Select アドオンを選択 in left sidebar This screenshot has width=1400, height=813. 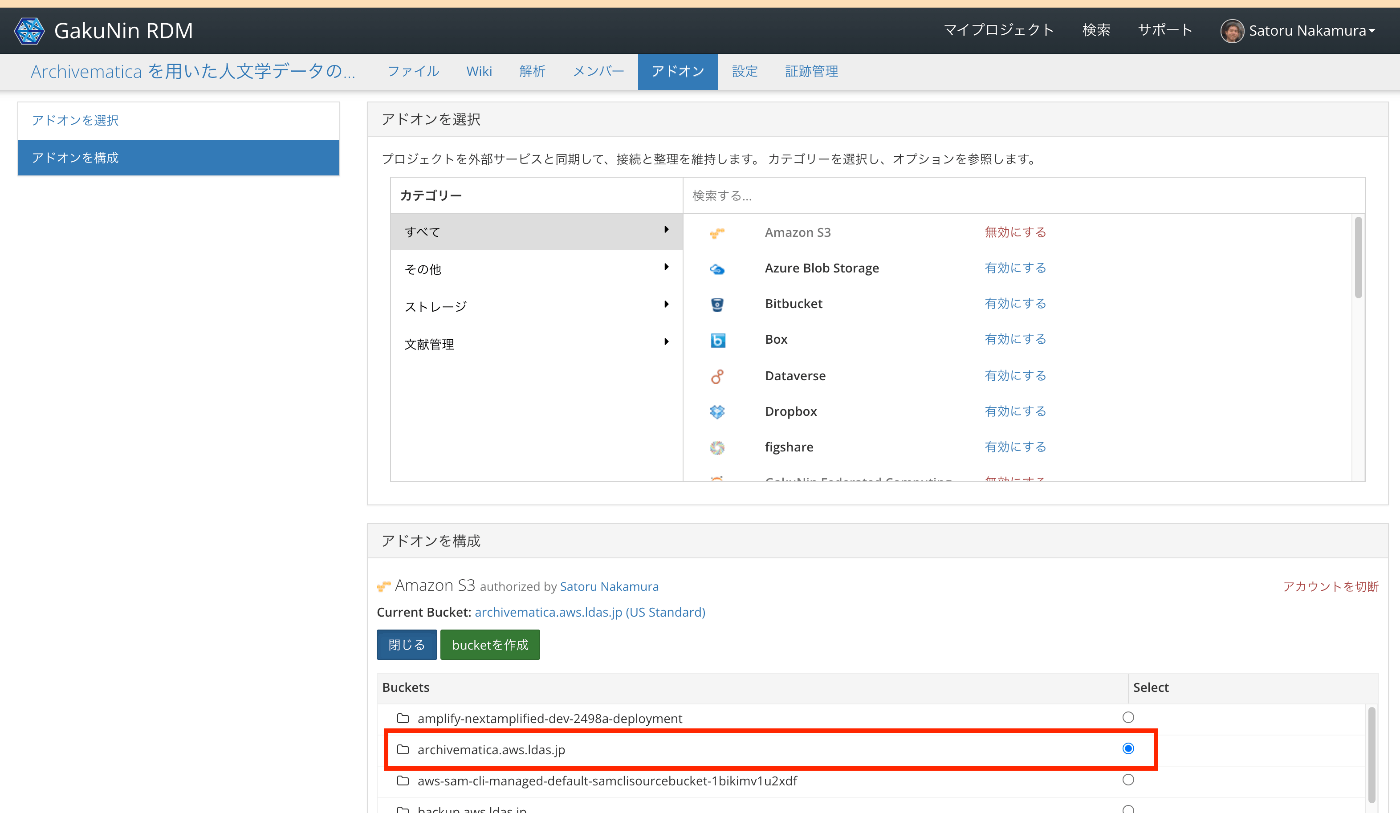click(178, 121)
